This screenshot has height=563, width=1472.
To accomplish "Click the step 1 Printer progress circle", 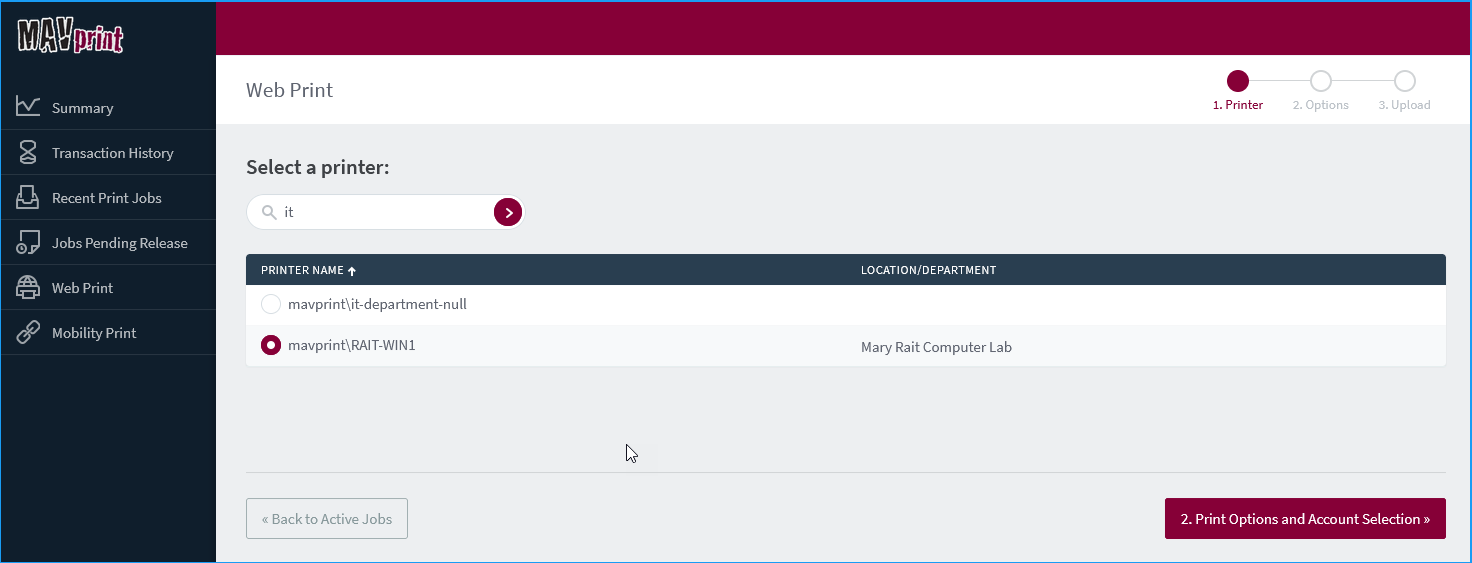I will pyautogui.click(x=1238, y=81).
